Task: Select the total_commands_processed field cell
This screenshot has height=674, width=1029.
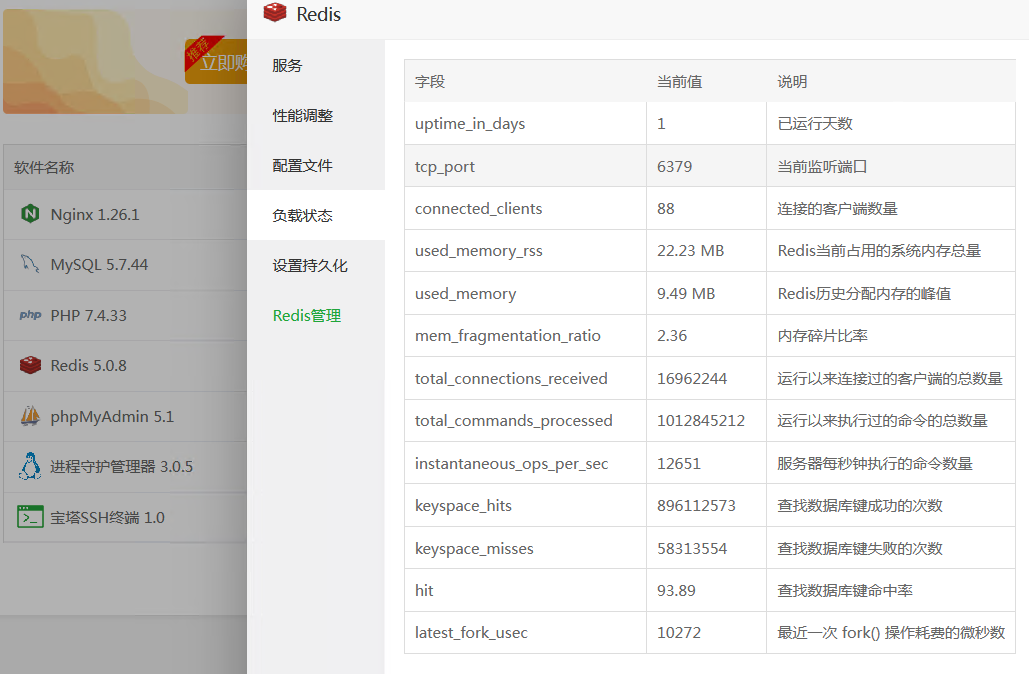Action: click(526, 421)
